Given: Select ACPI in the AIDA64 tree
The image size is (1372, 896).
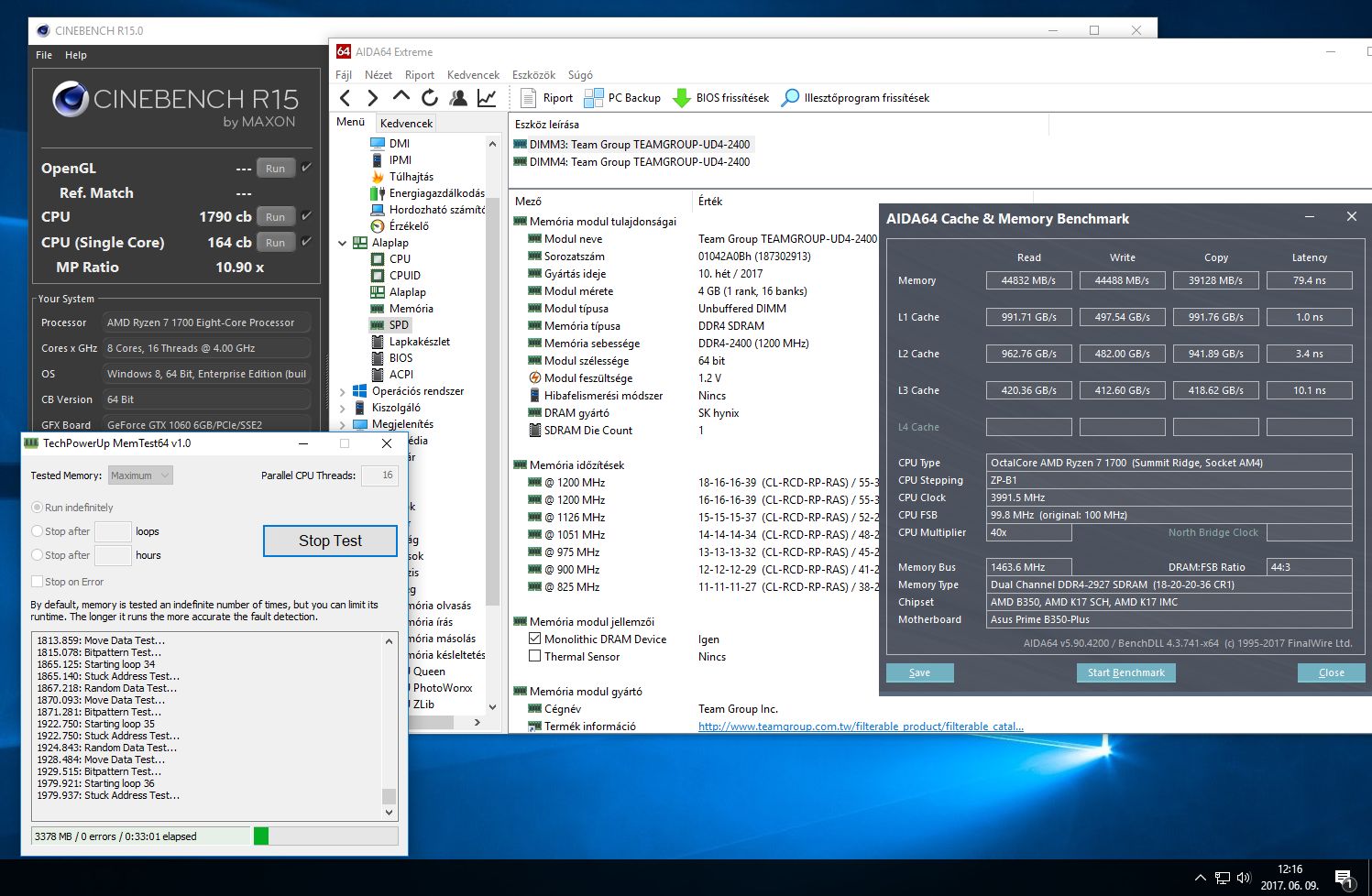Looking at the screenshot, I should coord(392,374).
